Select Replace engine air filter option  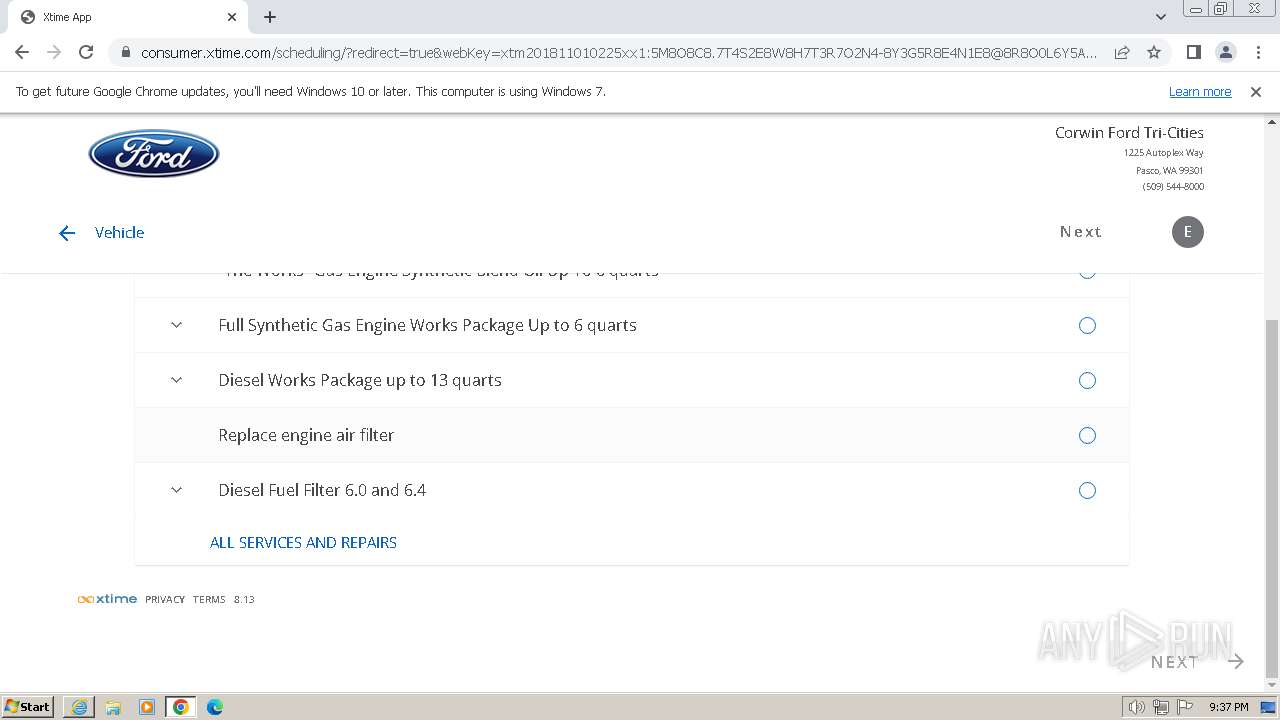coord(1087,436)
